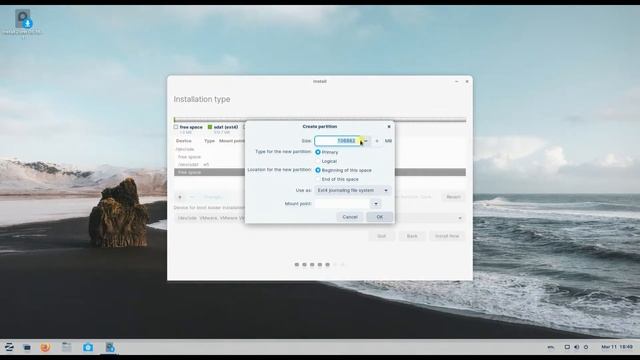
Task: Open the Files manager in taskbar
Action: coord(67,347)
